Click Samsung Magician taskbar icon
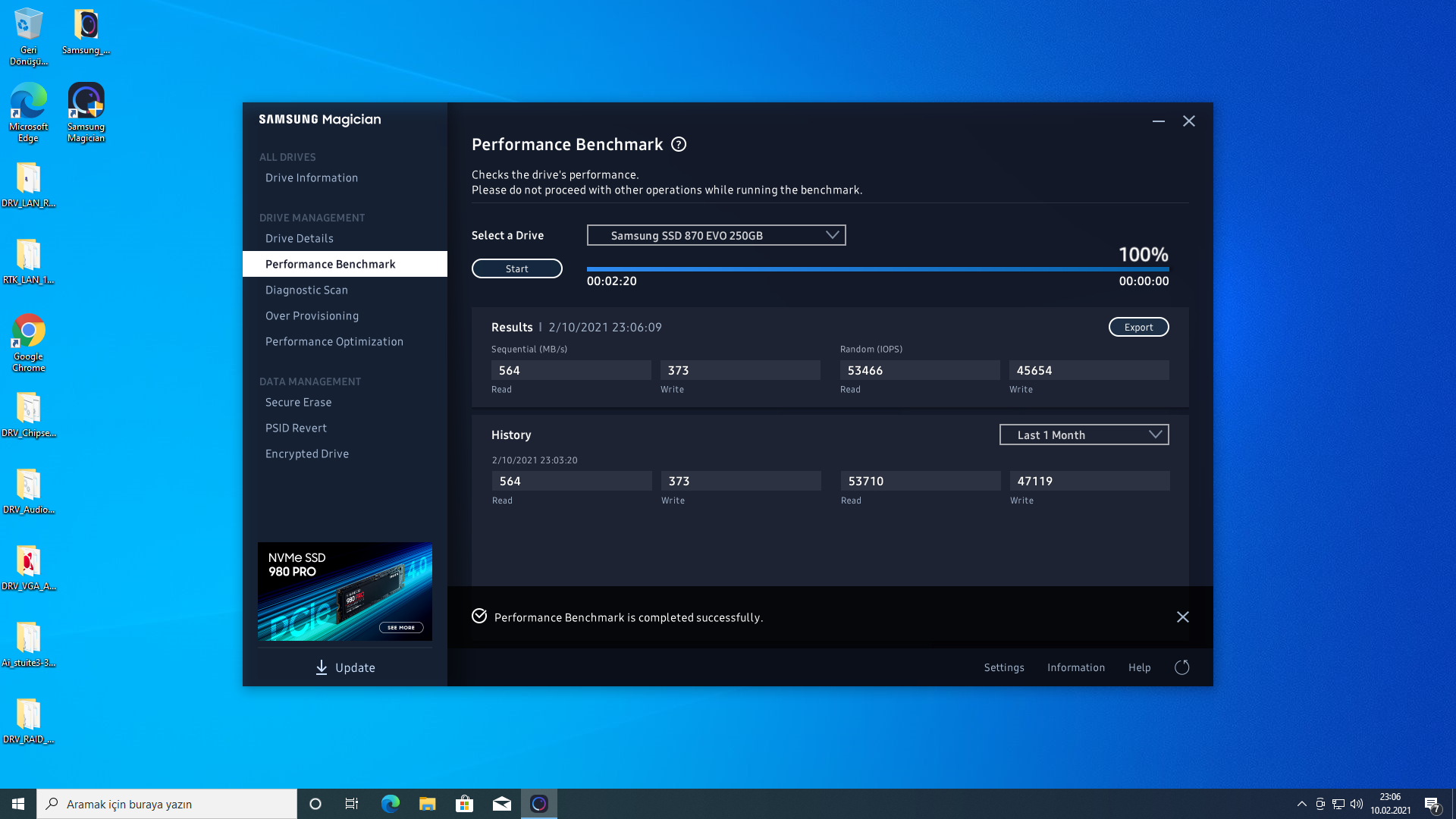1456x819 pixels. (x=539, y=804)
